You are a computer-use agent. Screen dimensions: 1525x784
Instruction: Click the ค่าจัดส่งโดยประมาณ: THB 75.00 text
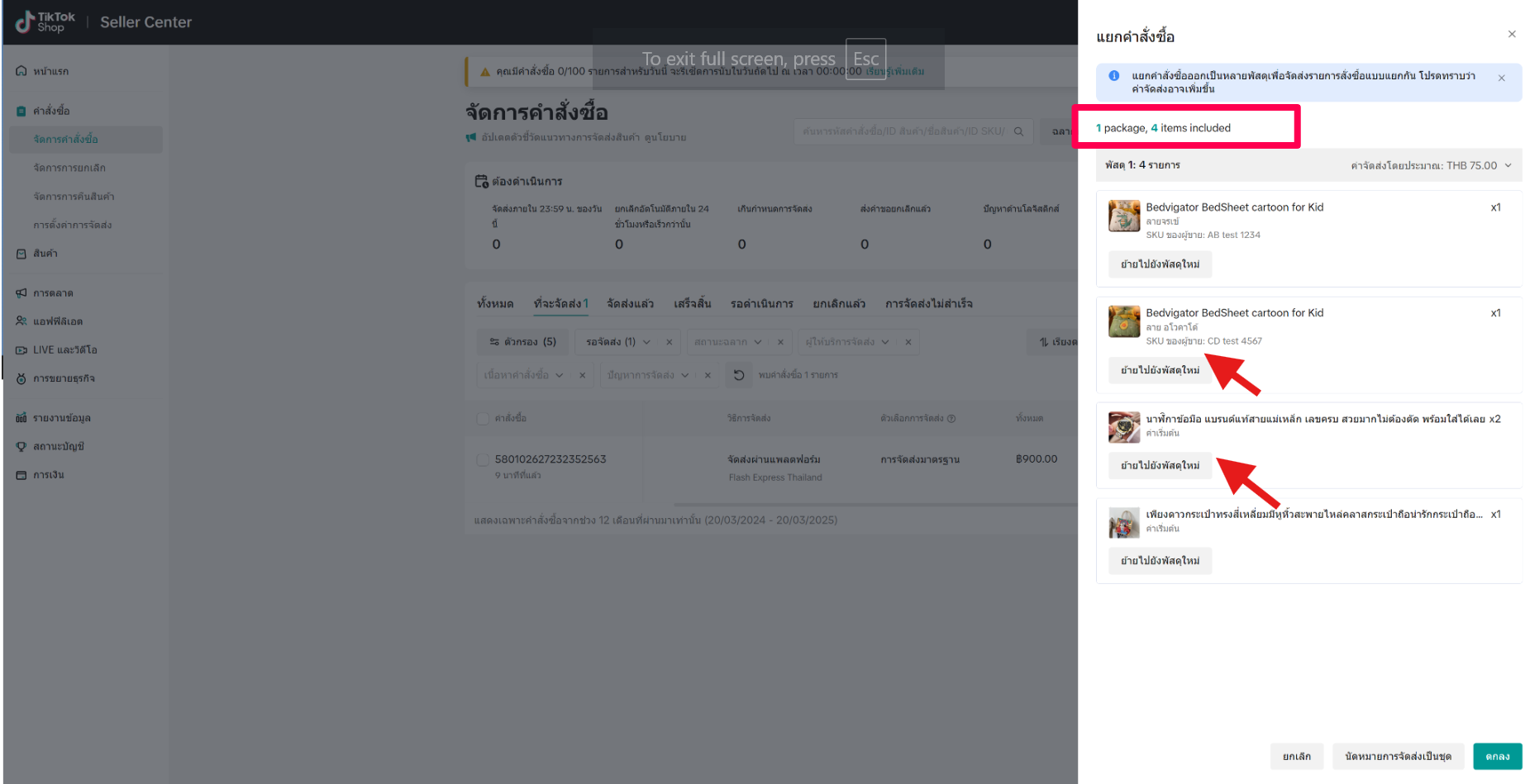point(1423,166)
